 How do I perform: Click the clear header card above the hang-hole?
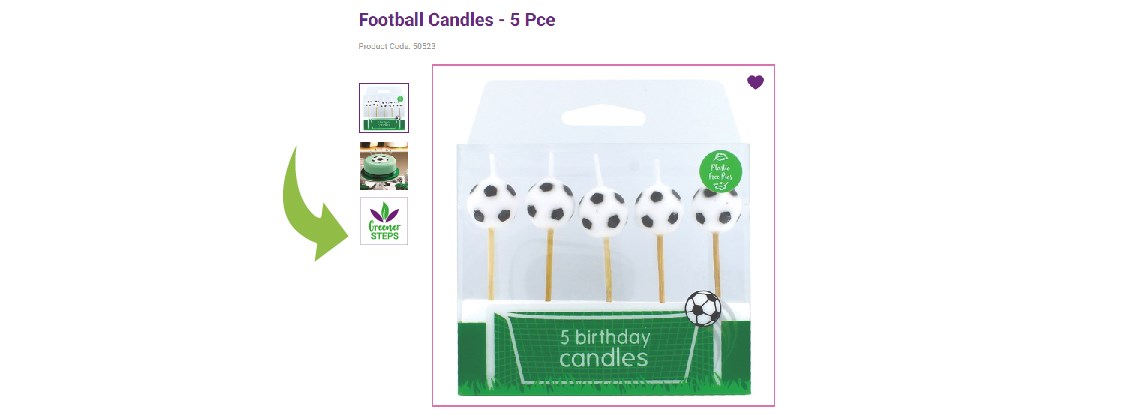pos(603,92)
